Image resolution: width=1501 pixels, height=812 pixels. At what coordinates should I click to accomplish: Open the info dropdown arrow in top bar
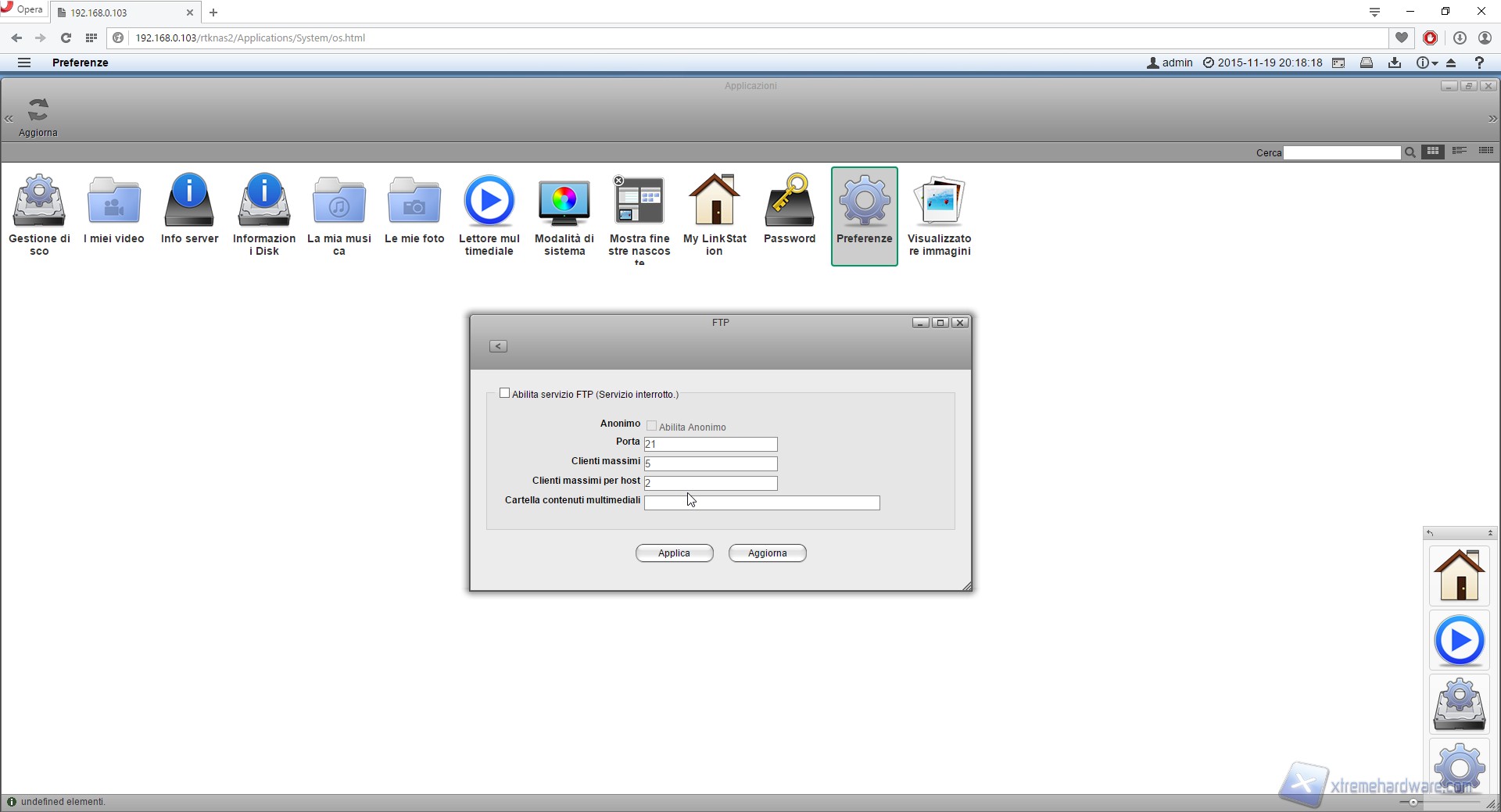pos(1435,63)
